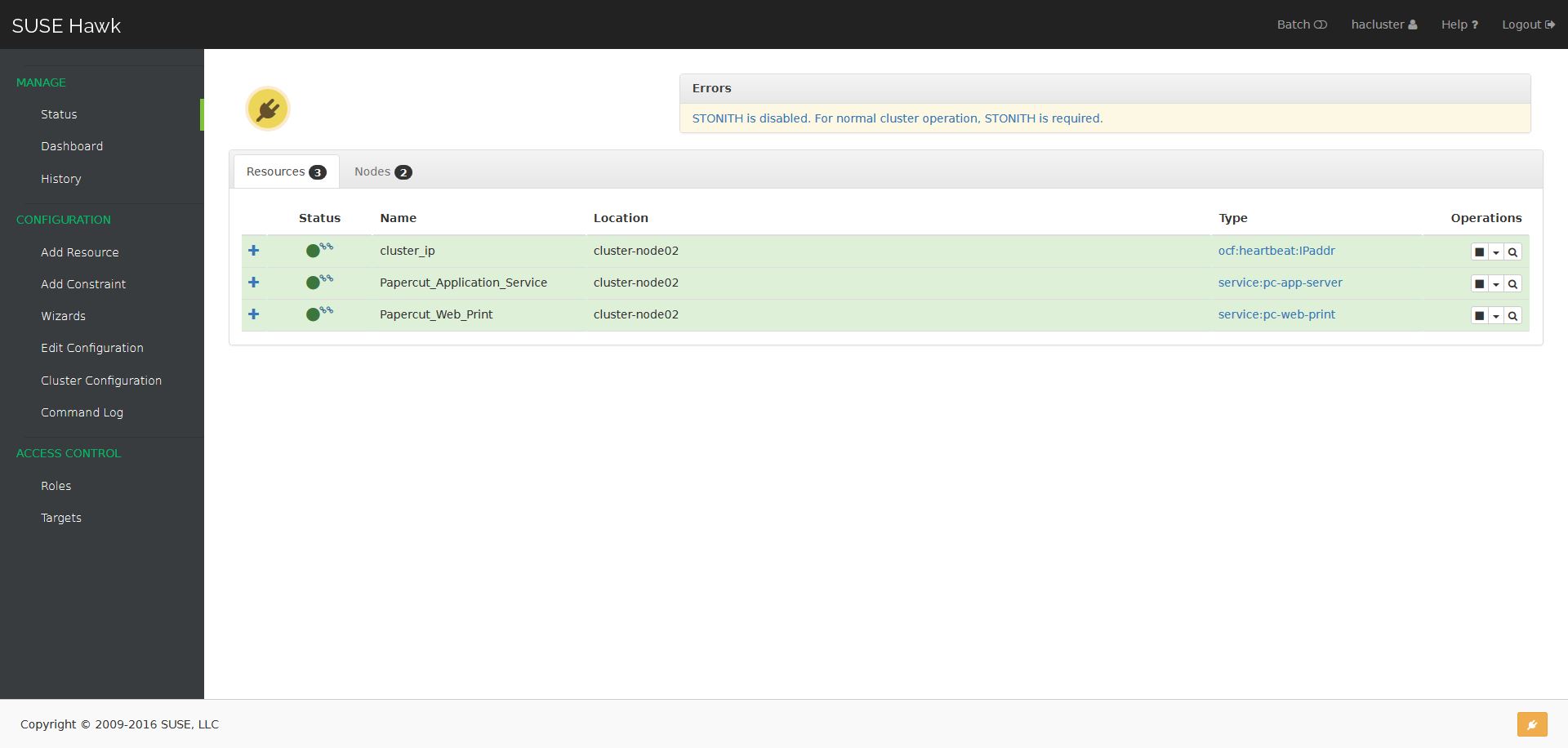Click the orange plug button in footer
1568x748 pixels.
click(1531, 724)
